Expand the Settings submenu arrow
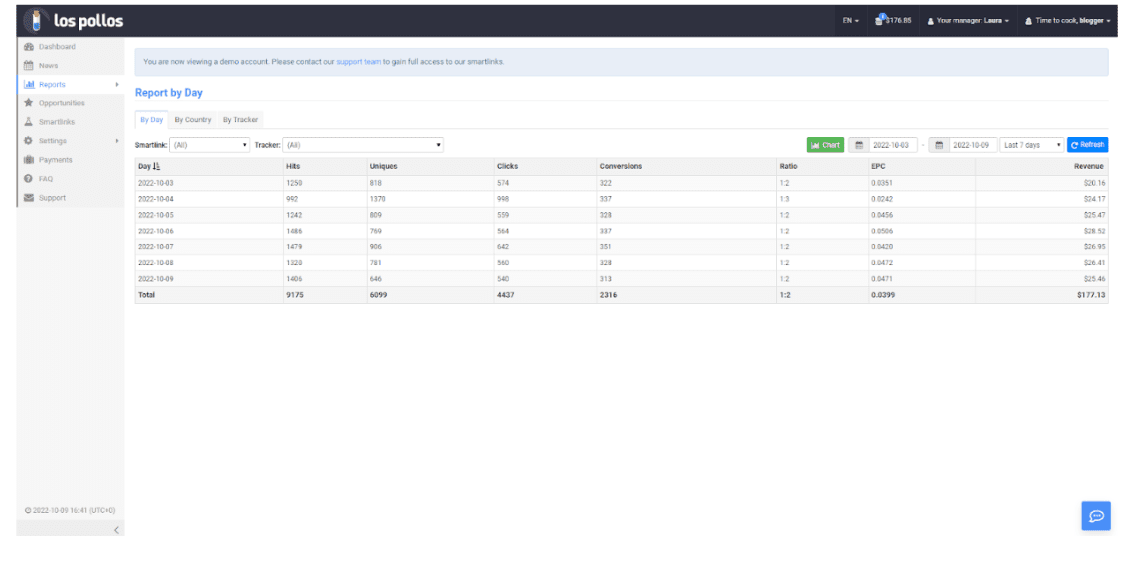Screen dimensions: 1138x577 pyautogui.click(x=117, y=141)
